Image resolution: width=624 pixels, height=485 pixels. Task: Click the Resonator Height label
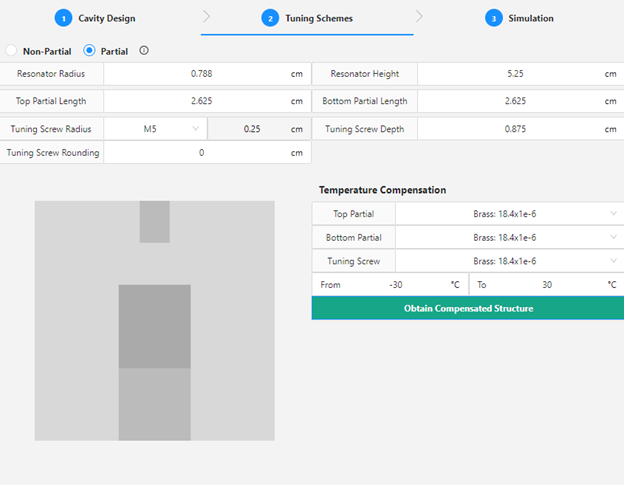pos(365,74)
